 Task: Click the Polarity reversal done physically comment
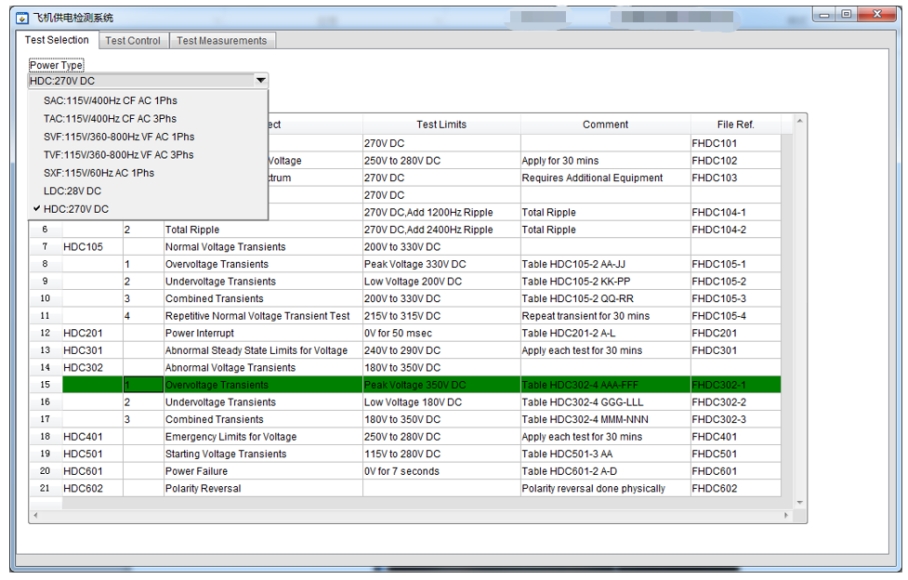click(605, 489)
